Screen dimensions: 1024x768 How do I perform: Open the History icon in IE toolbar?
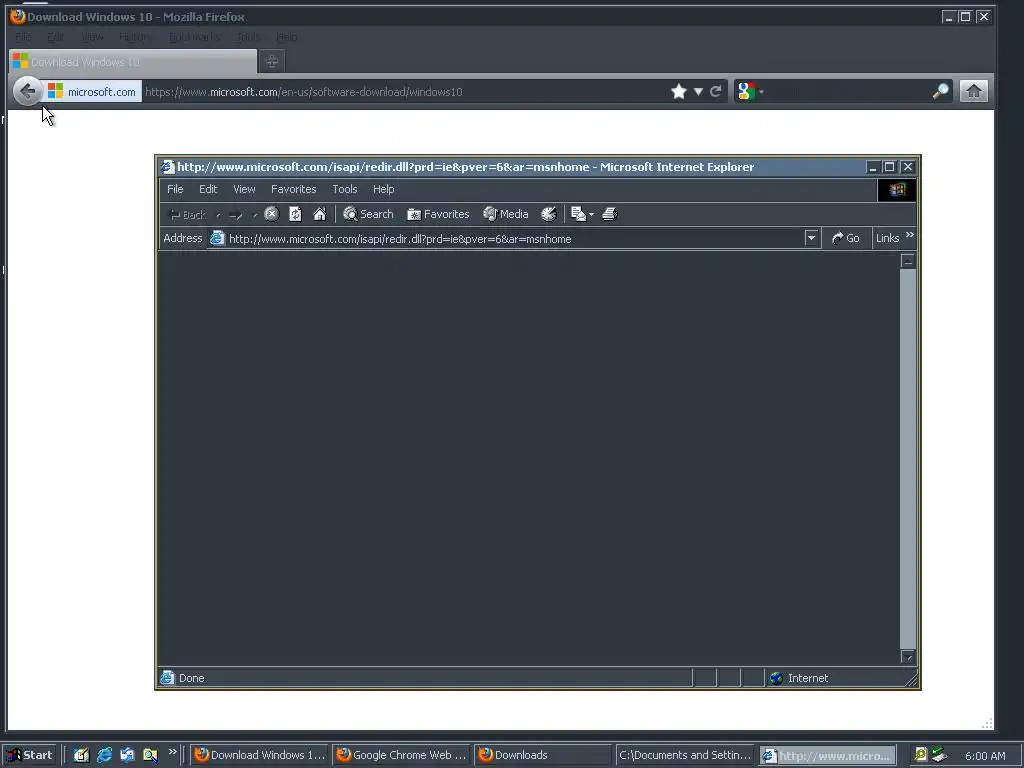[x=549, y=214]
